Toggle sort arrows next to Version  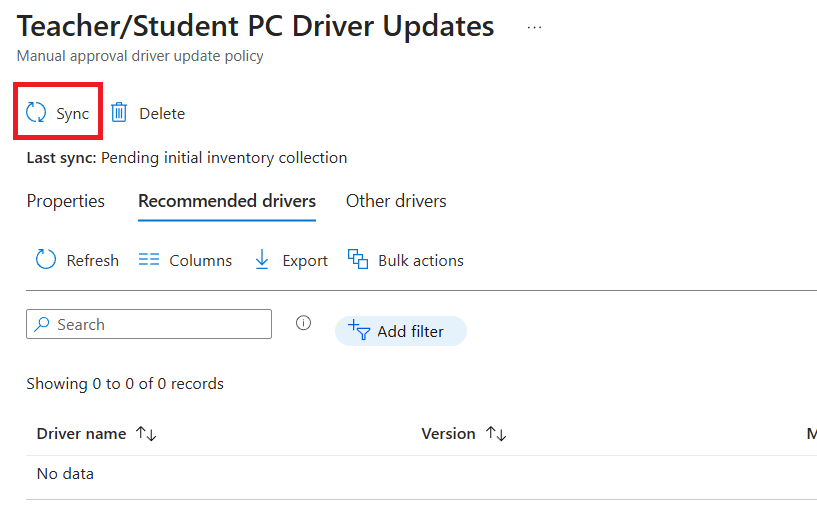(x=496, y=434)
